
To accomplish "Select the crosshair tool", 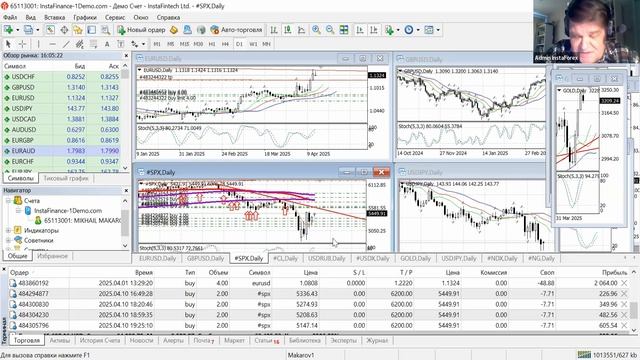I will (x=22, y=44).
